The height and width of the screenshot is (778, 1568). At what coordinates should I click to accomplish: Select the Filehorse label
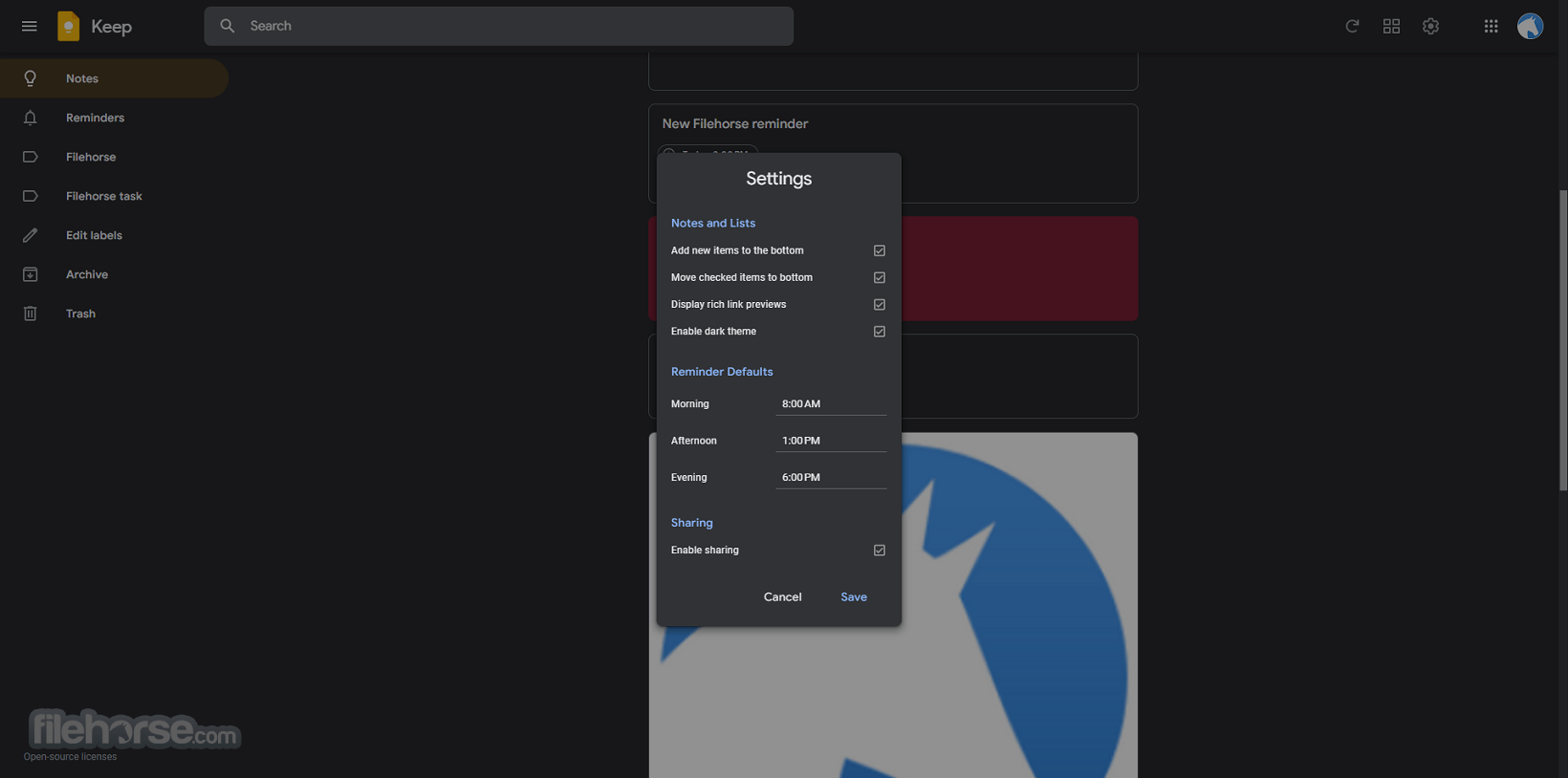tap(114, 157)
